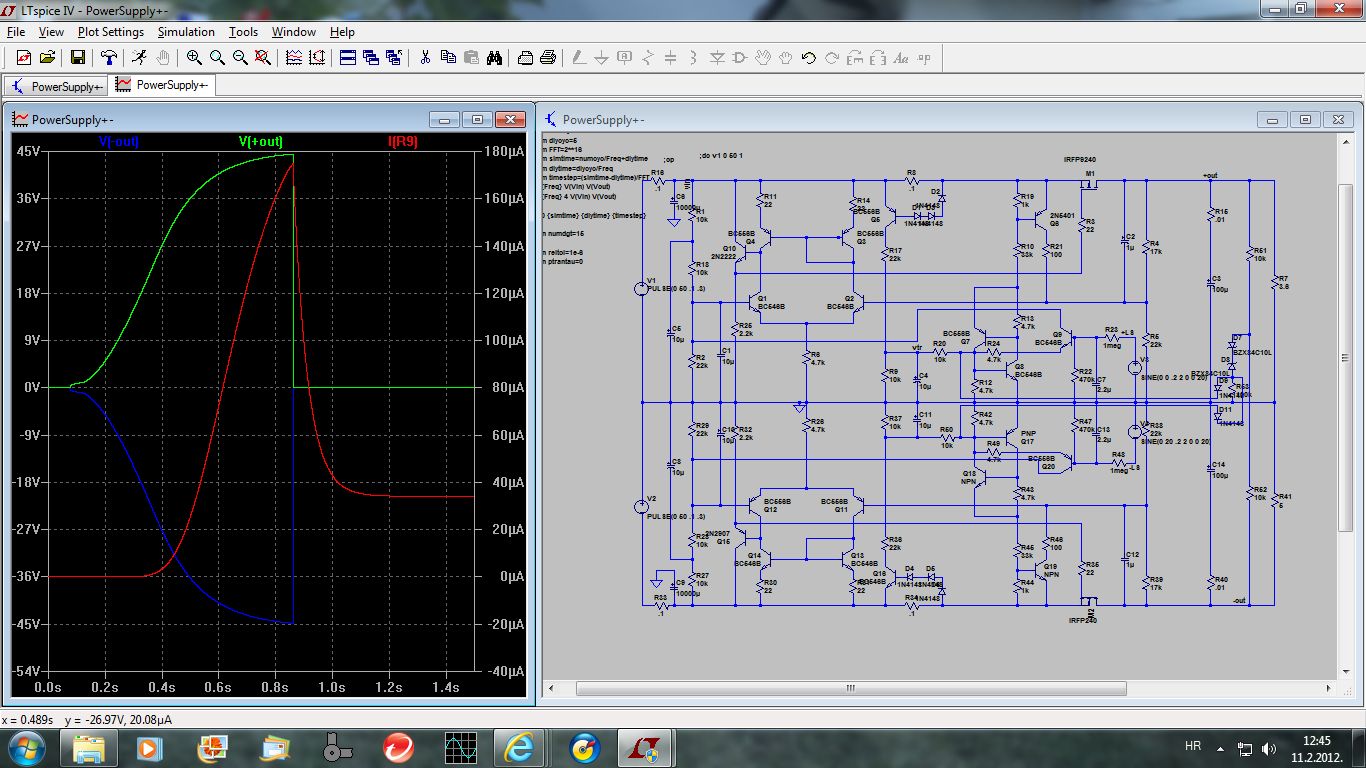Image resolution: width=1366 pixels, height=768 pixels.
Task: Click the .op SPICE directive icon
Action: click(924, 58)
